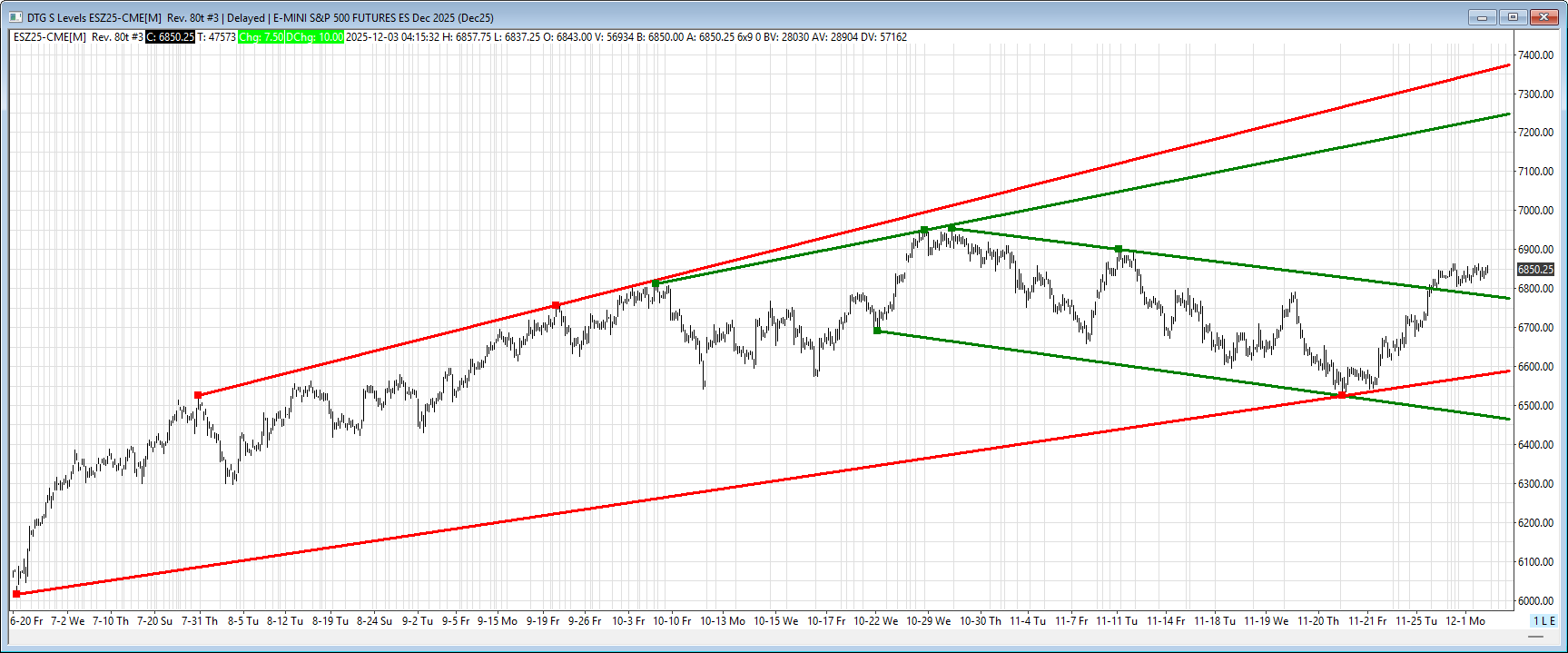Click the green 'Chg: 7.50' header field

click(261, 37)
